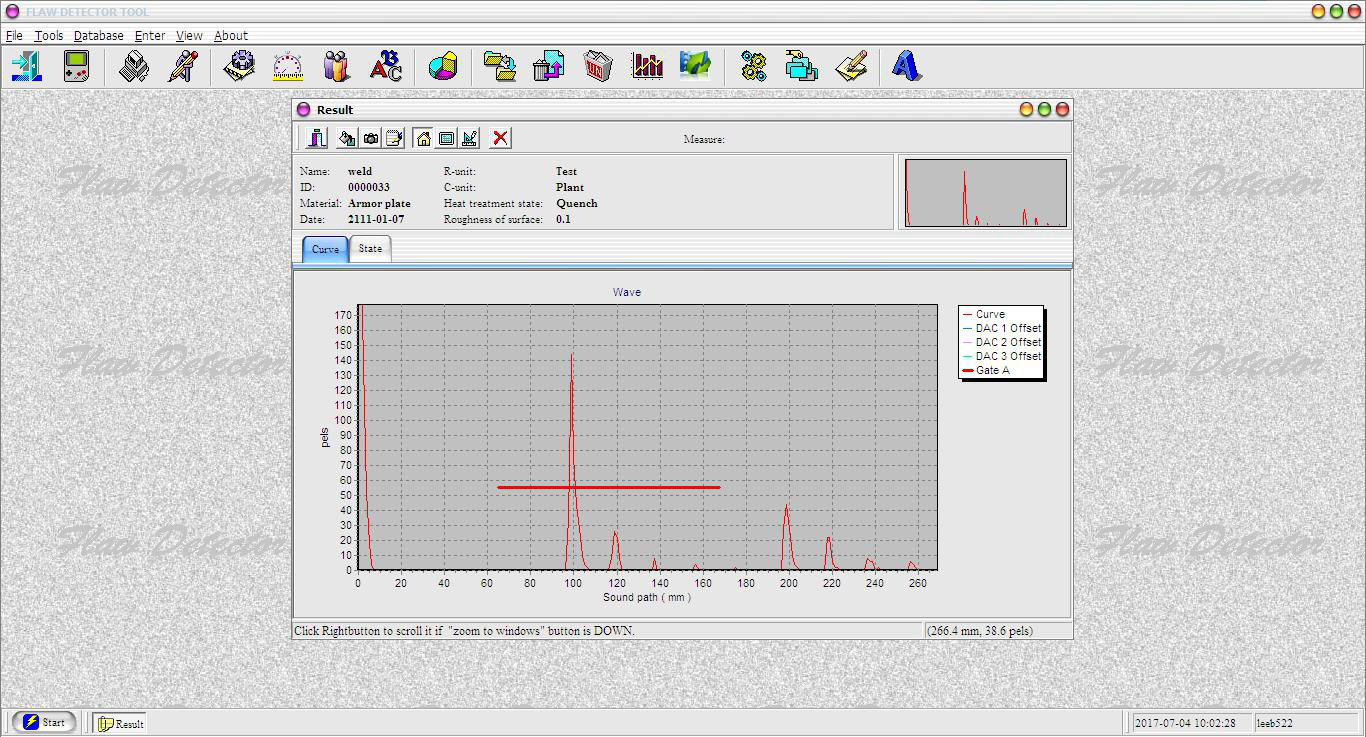
Task: Click the Start button in taskbar
Action: pyautogui.click(x=44, y=722)
